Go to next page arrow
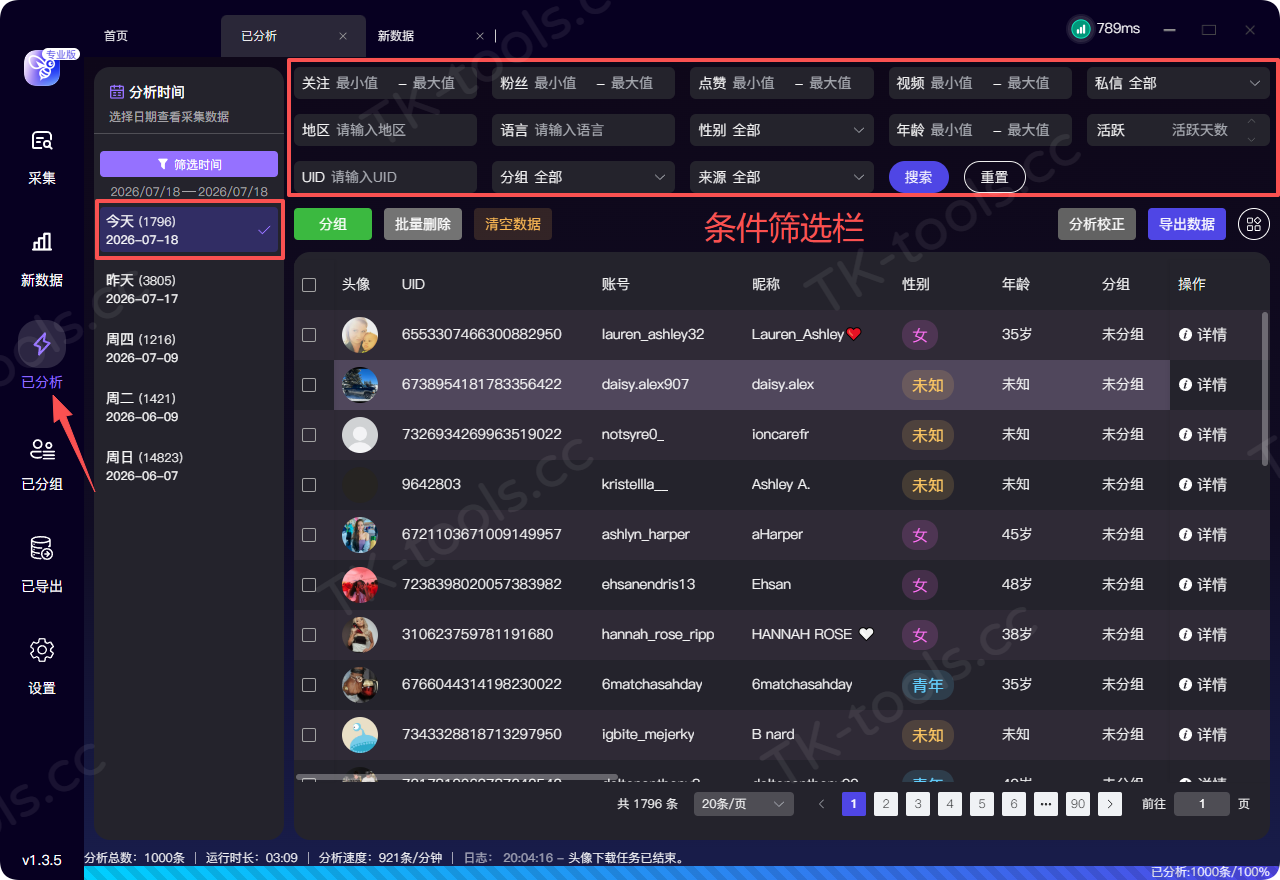1280x880 pixels. 1110,804
